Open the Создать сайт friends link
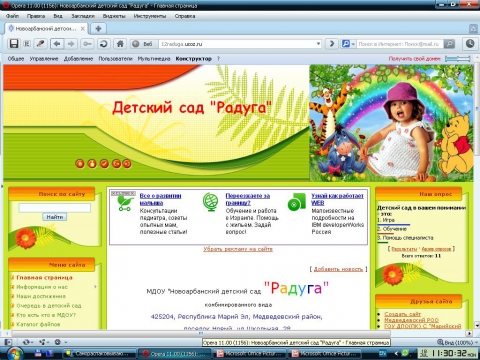Image resolution: width=480 pixels, height=360 pixels. click(402, 314)
